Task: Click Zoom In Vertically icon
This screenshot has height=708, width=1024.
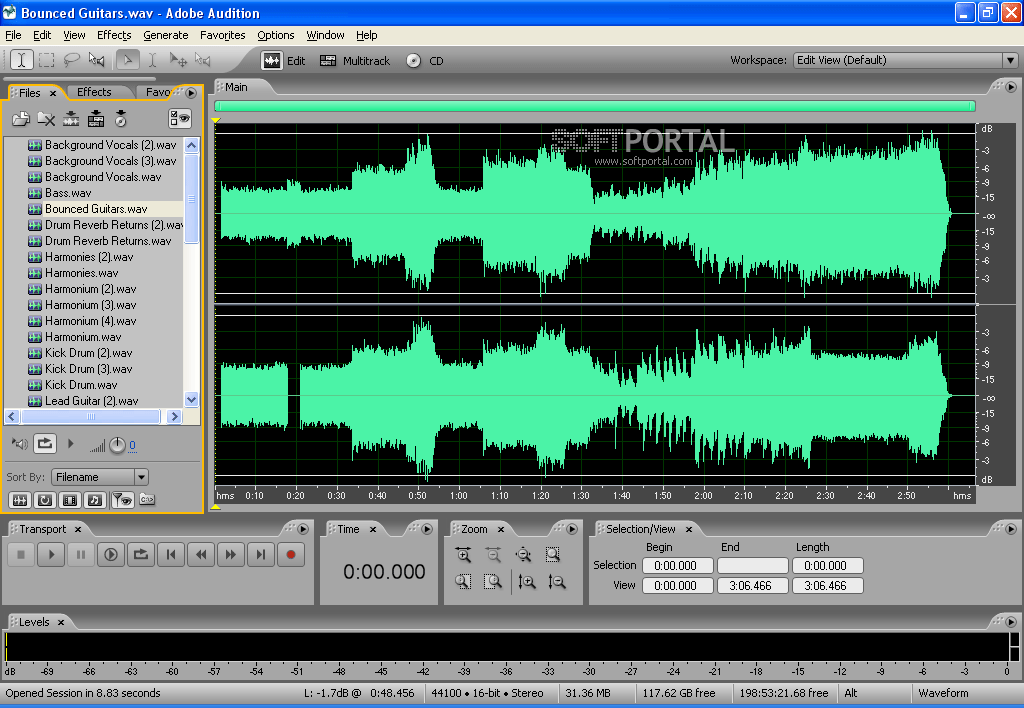Action: tap(527, 582)
